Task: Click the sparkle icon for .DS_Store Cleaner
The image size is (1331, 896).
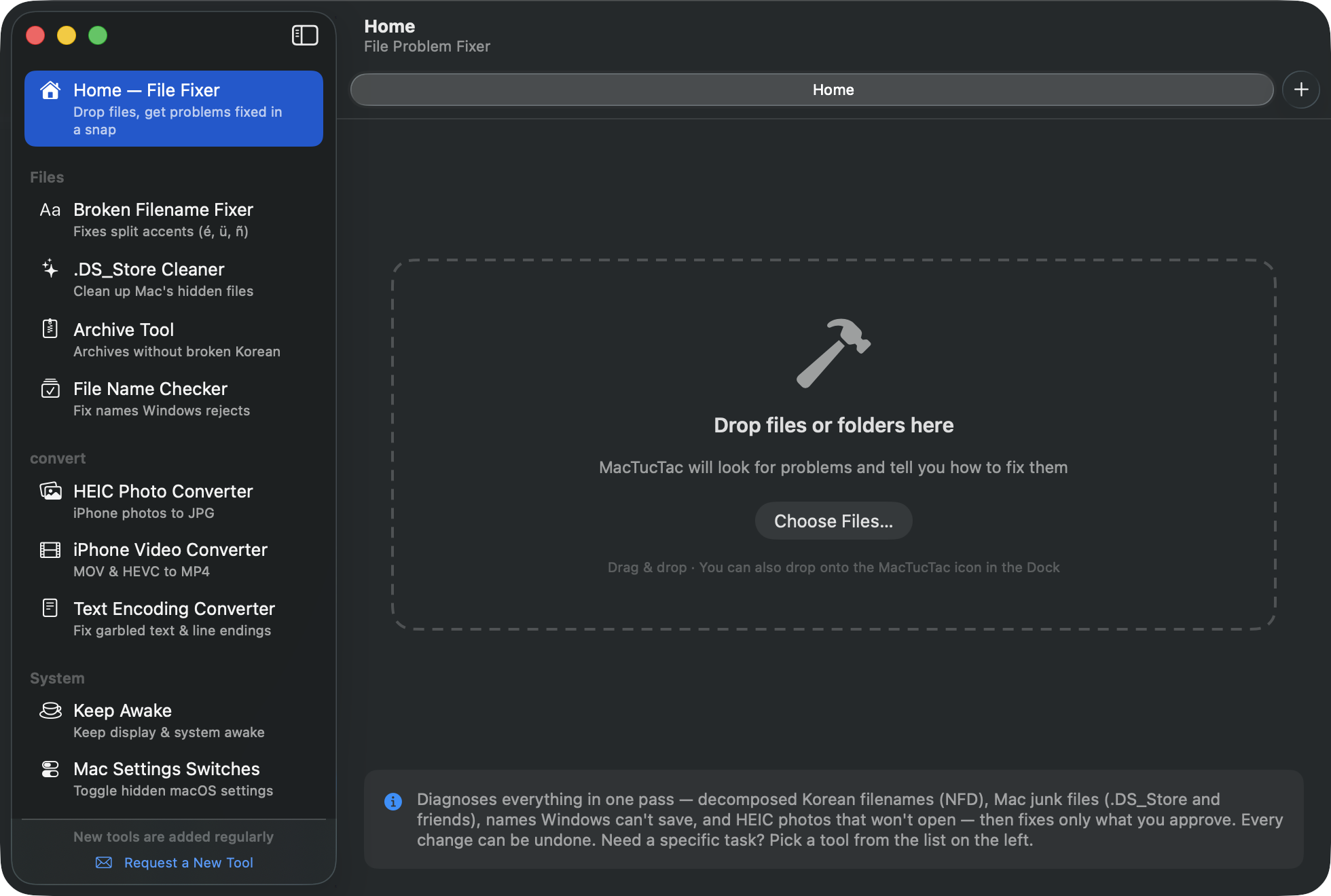Action: pyautogui.click(x=50, y=269)
